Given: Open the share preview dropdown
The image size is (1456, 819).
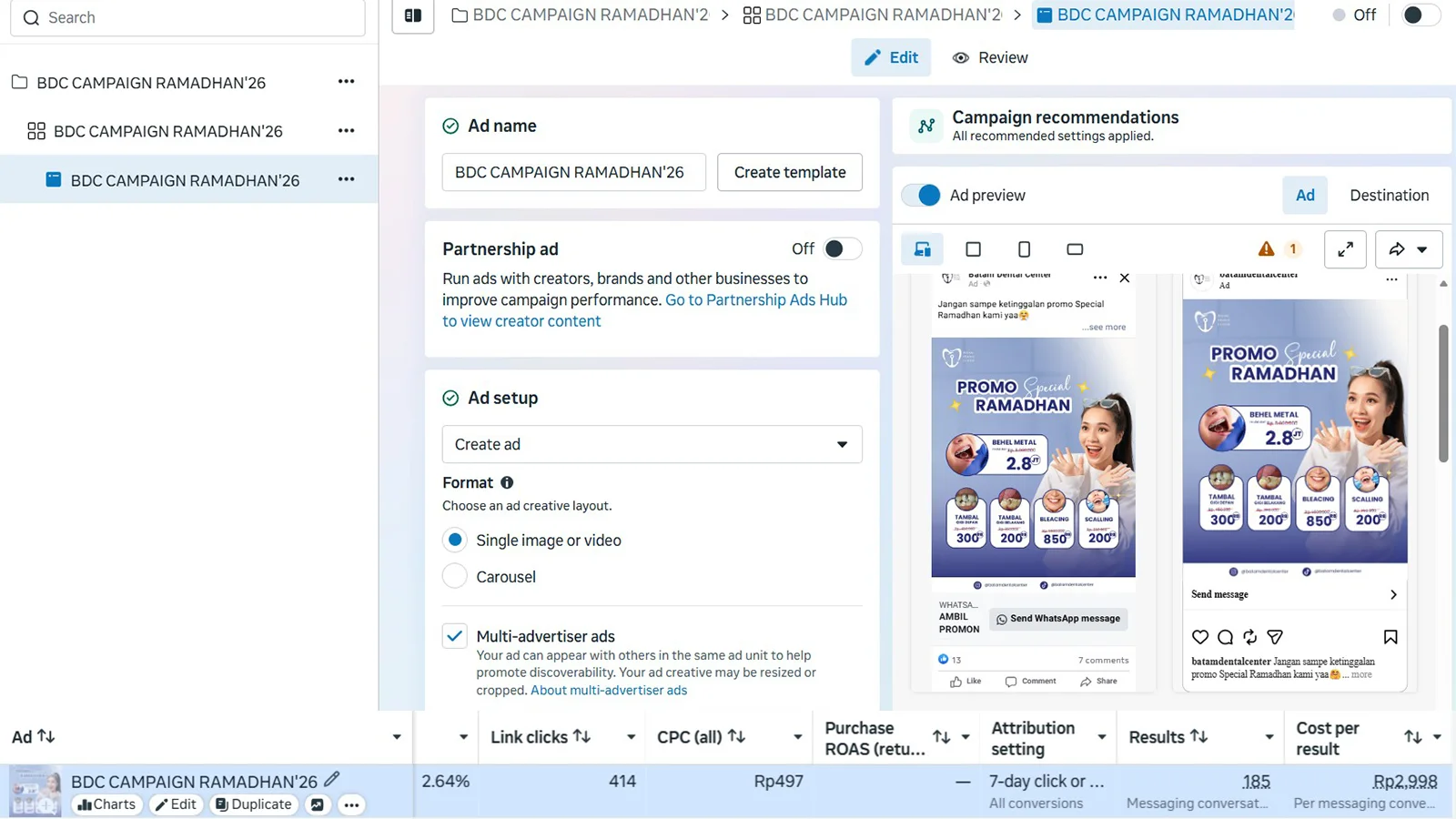Looking at the screenshot, I should click(x=1409, y=249).
